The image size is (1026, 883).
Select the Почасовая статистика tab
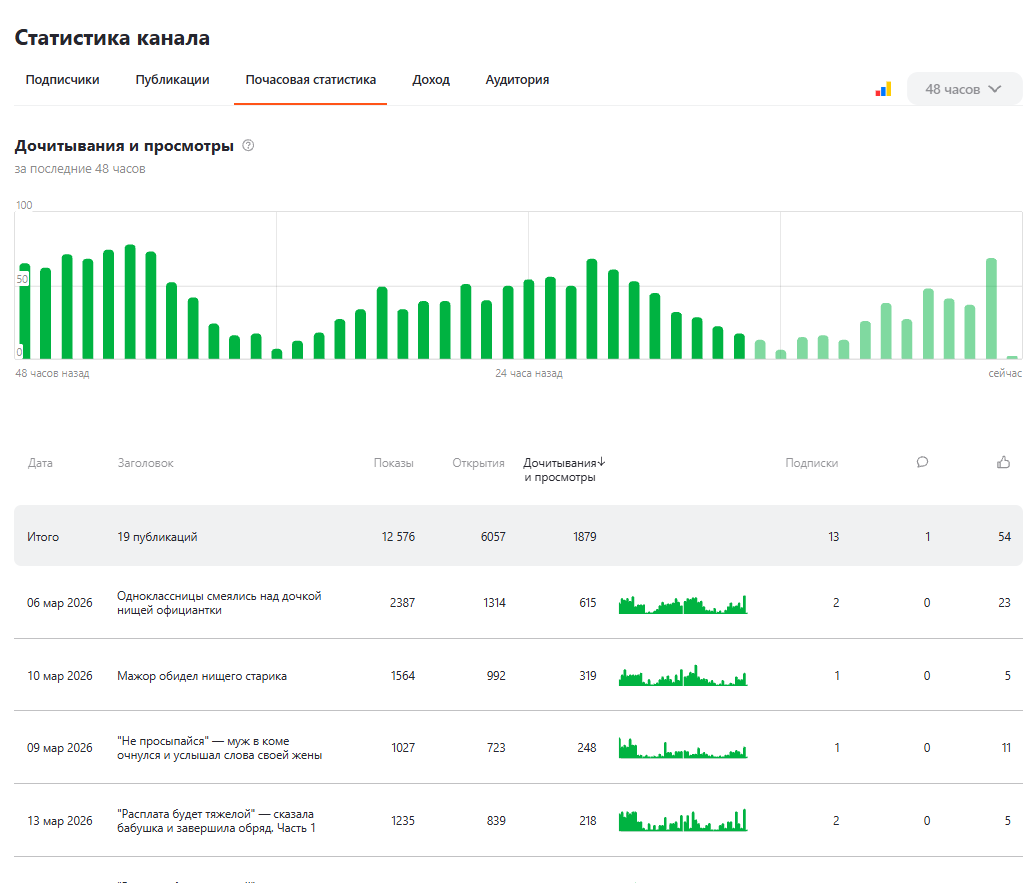tap(311, 80)
